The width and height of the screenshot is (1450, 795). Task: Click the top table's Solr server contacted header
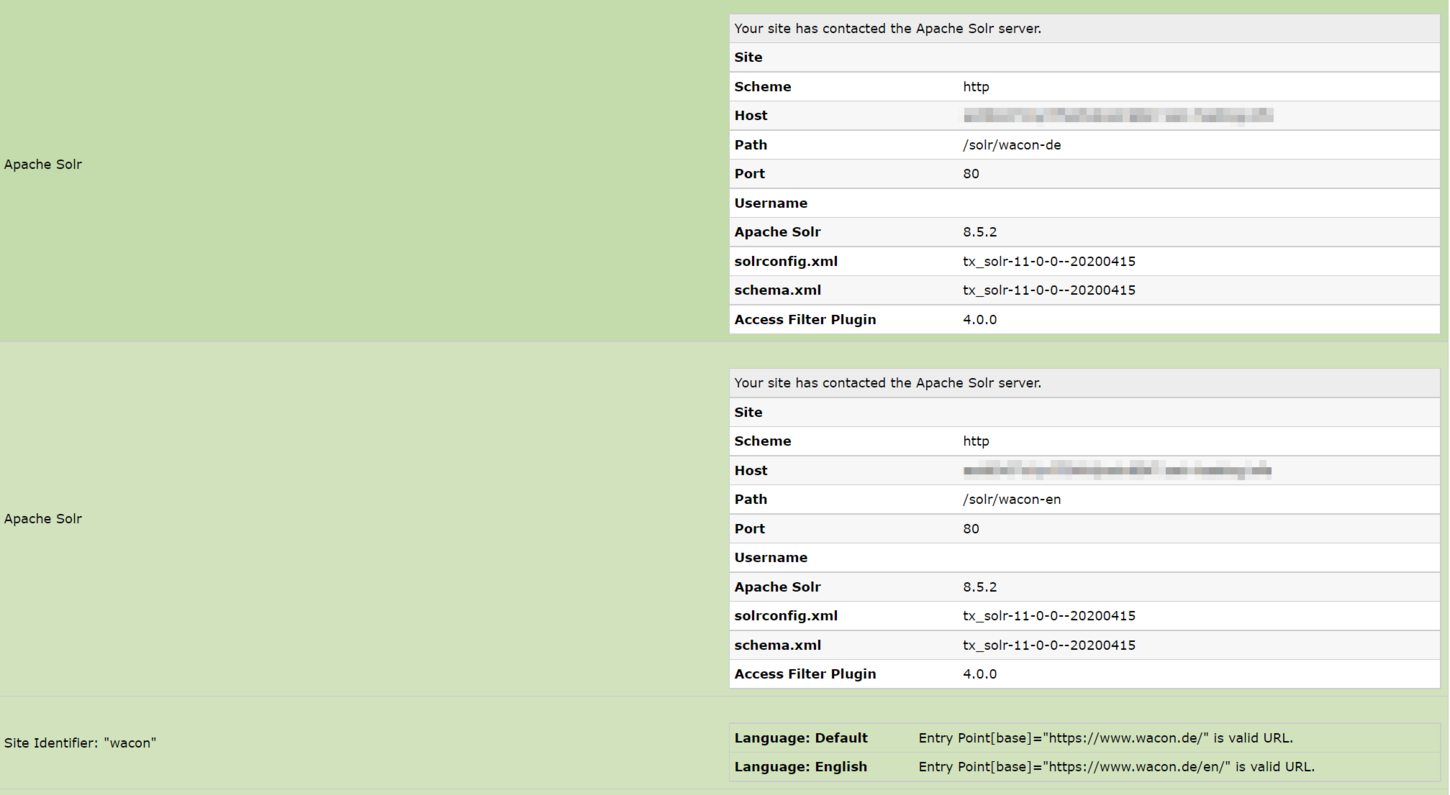tap(887, 29)
